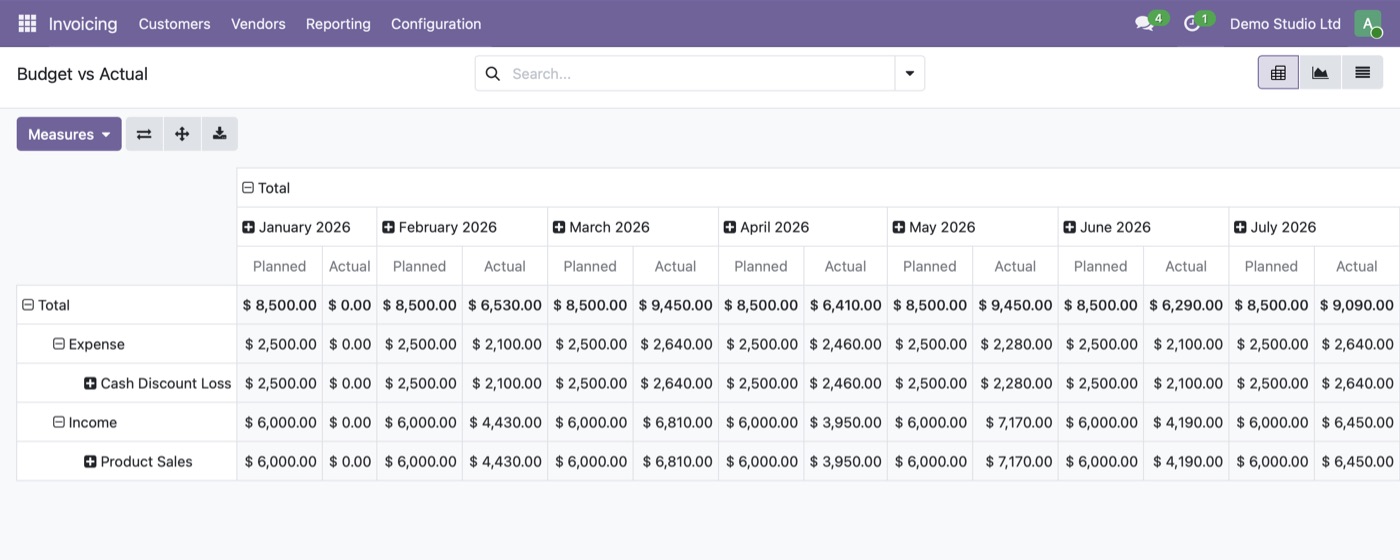Open the Reporting menu
Screen dimensions: 1400x560
[x=338, y=23]
